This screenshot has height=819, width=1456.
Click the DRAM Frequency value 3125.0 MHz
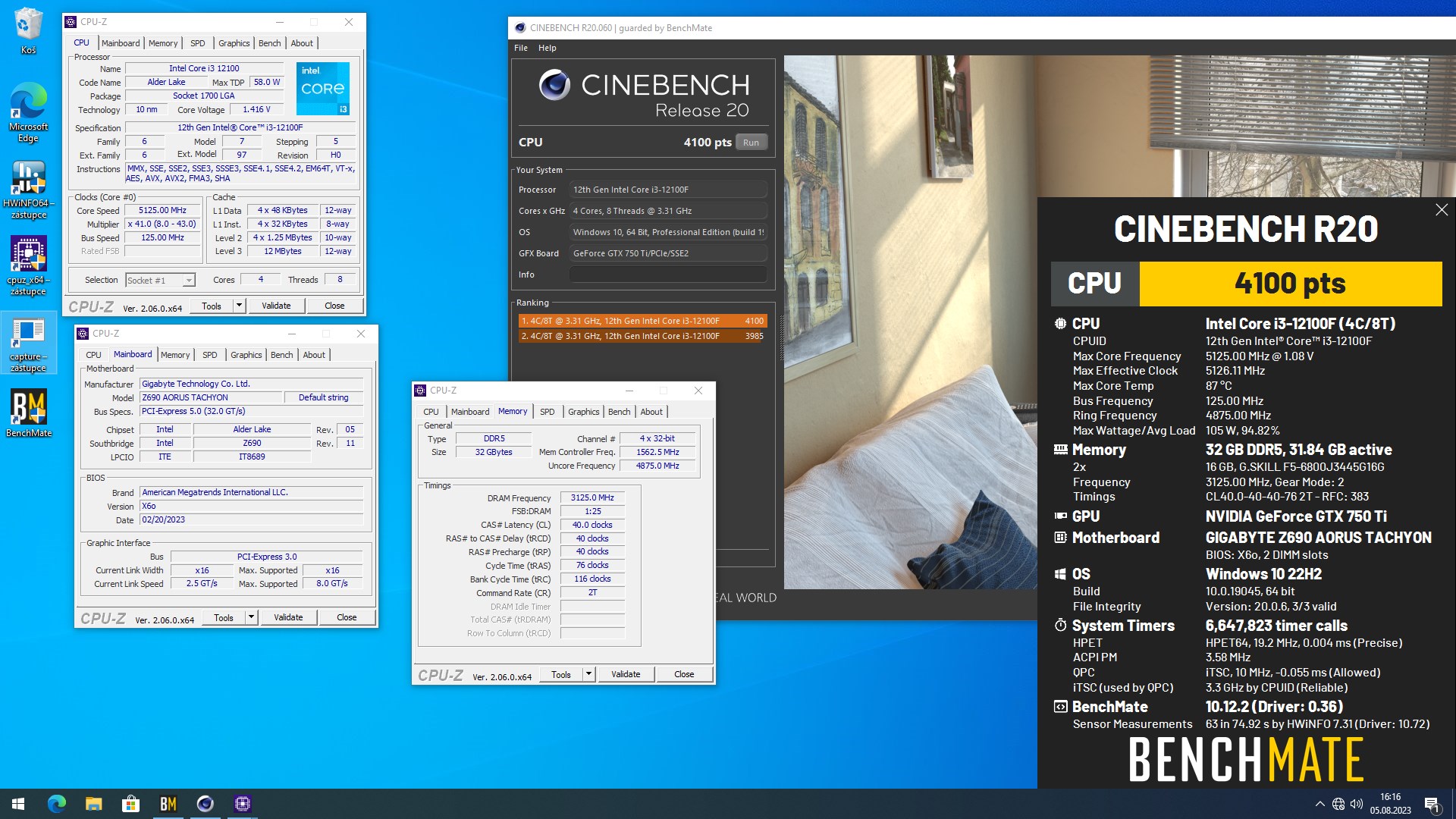click(x=592, y=498)
